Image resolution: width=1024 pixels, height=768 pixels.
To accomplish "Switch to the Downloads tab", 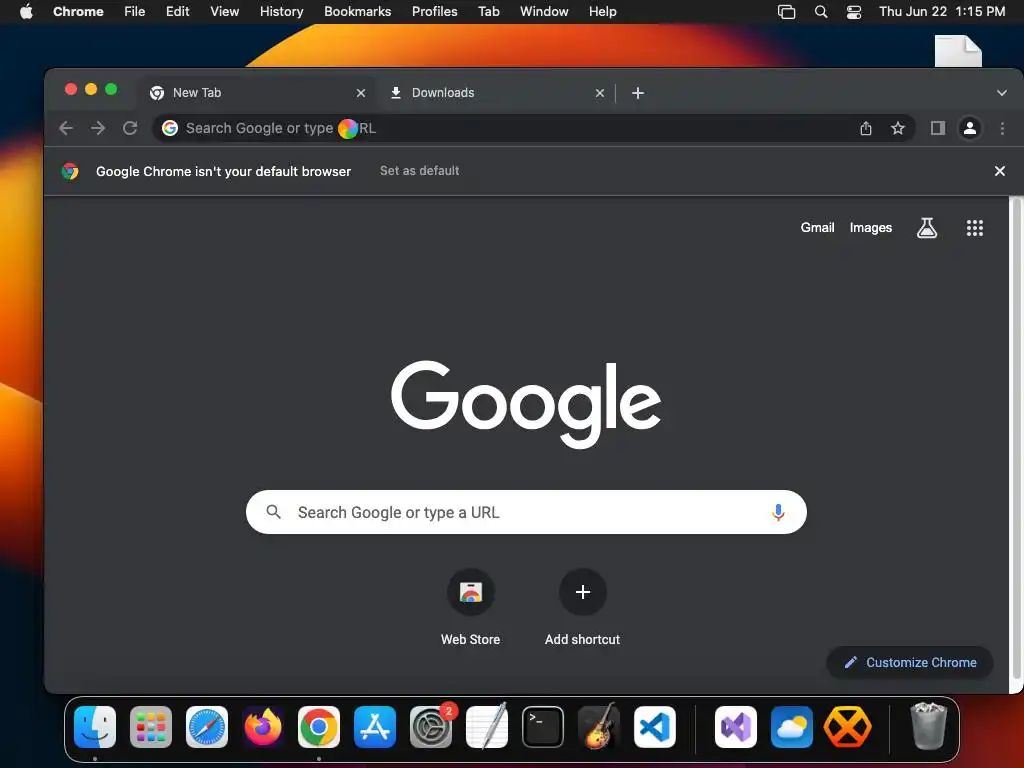I will [496, 93].
